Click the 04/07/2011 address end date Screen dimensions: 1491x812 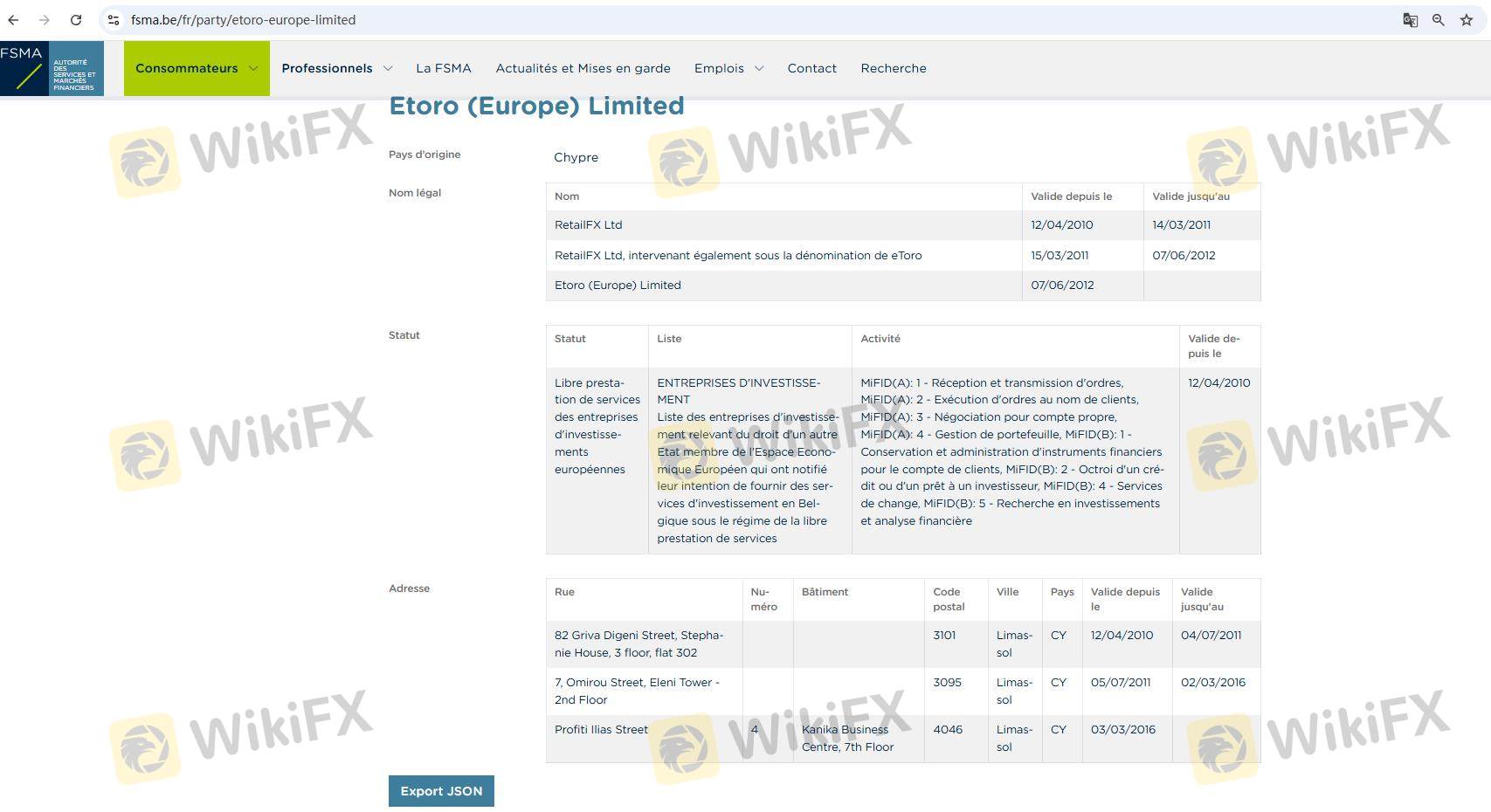1211,636
